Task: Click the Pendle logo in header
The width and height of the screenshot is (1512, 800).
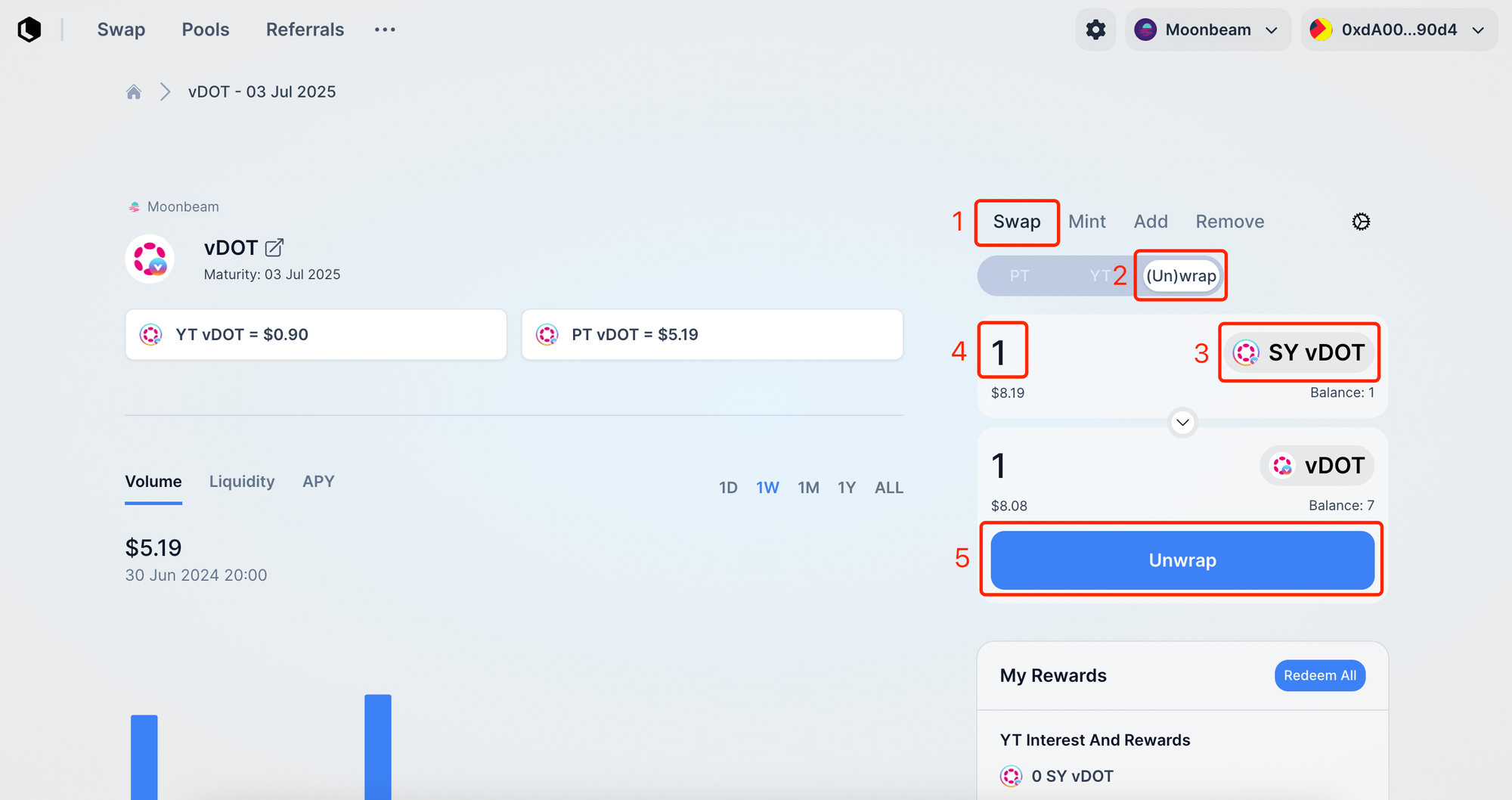Action: [29, 29]
